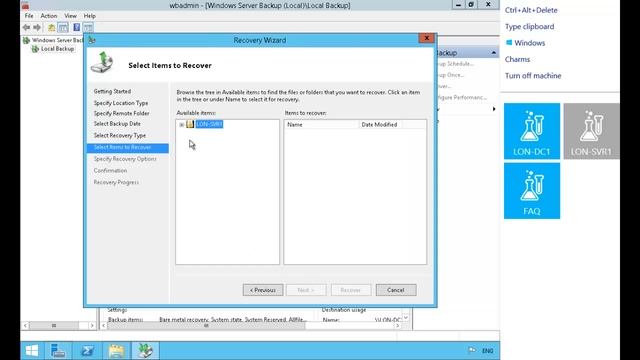Send Ctrl+Alt+Delete to the machine
This screenshot has height=360, width=640.
pos(531,10)
